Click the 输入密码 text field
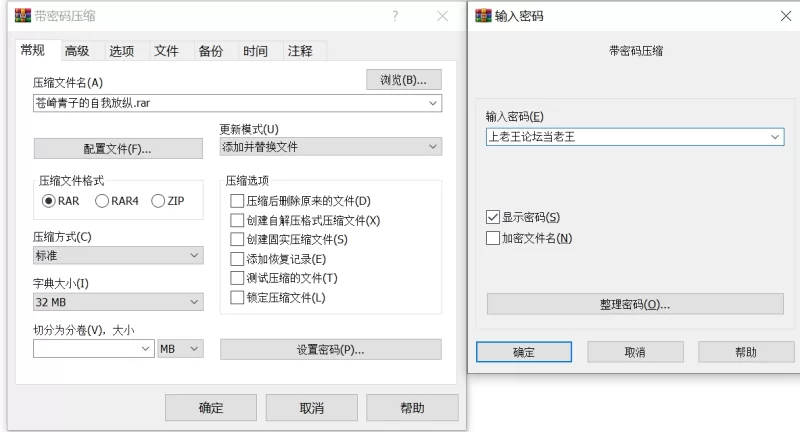This screenshot has height=432, width=800. click(625, 137)
